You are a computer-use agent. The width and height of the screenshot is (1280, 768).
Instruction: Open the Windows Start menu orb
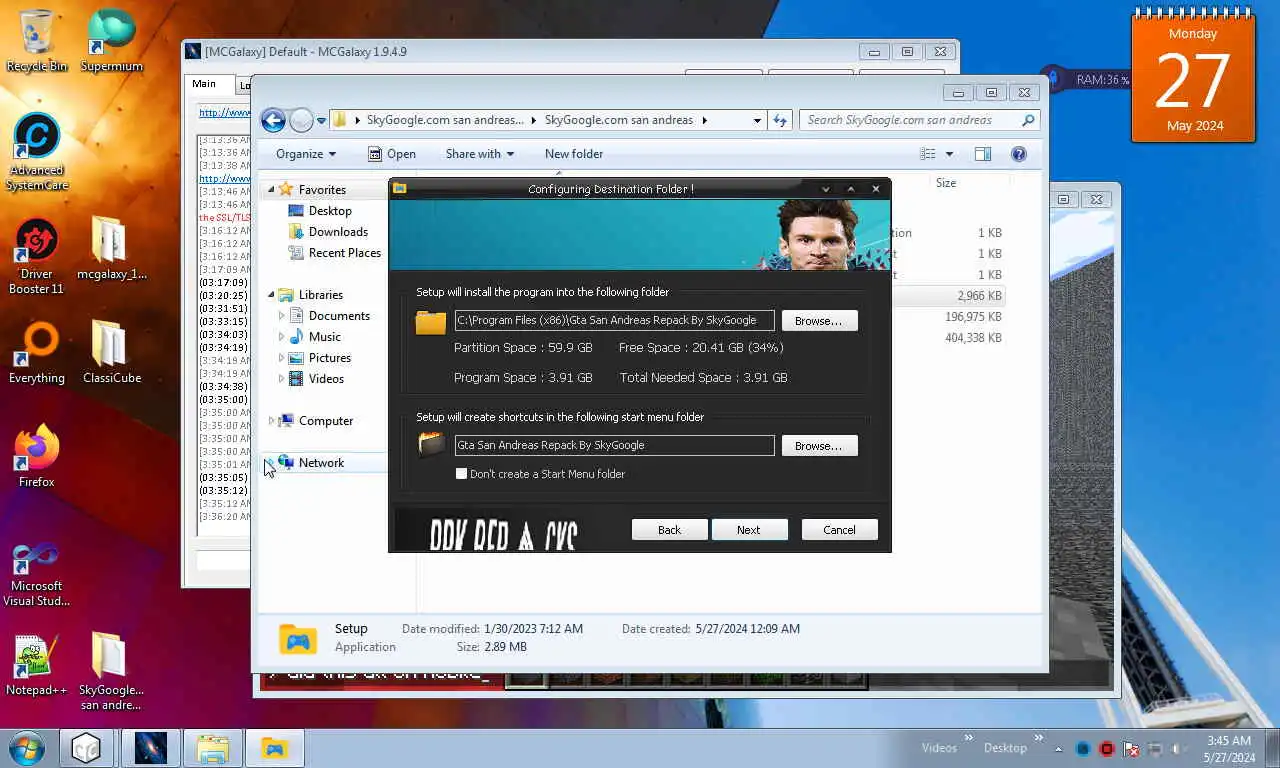point(27,748)
